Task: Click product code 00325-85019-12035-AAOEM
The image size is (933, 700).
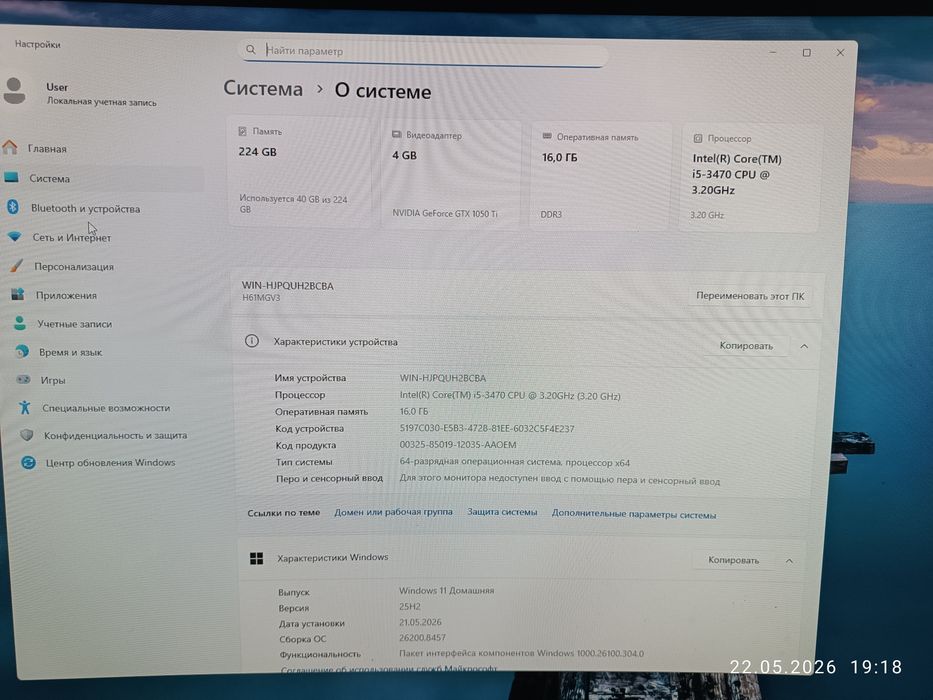Action: pyautogui.click(x=458, y=445)
